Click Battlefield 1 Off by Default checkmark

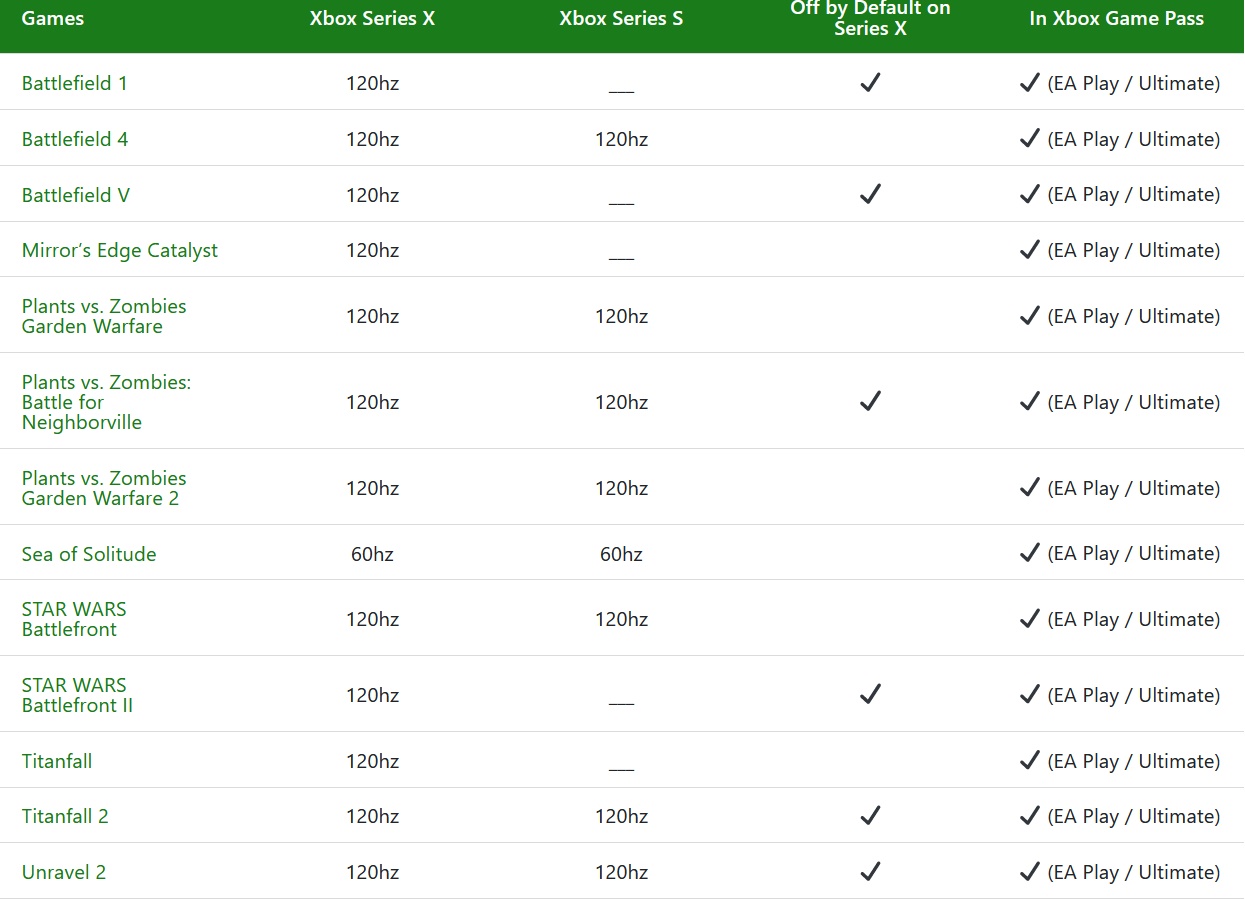870,83
